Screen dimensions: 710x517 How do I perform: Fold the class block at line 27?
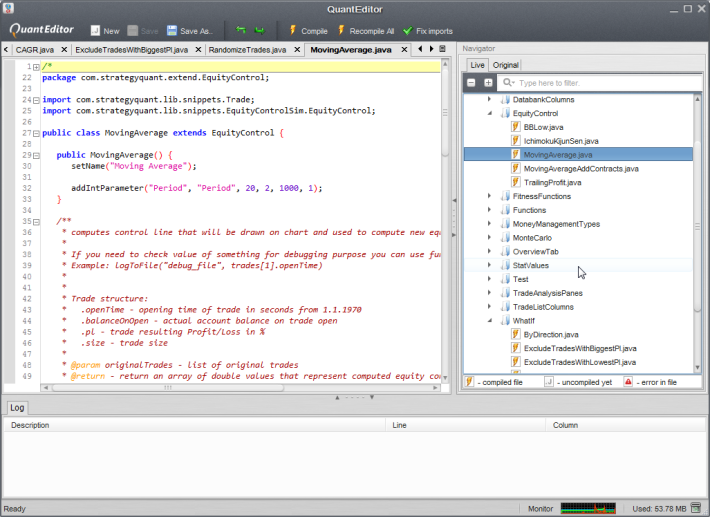36,133
